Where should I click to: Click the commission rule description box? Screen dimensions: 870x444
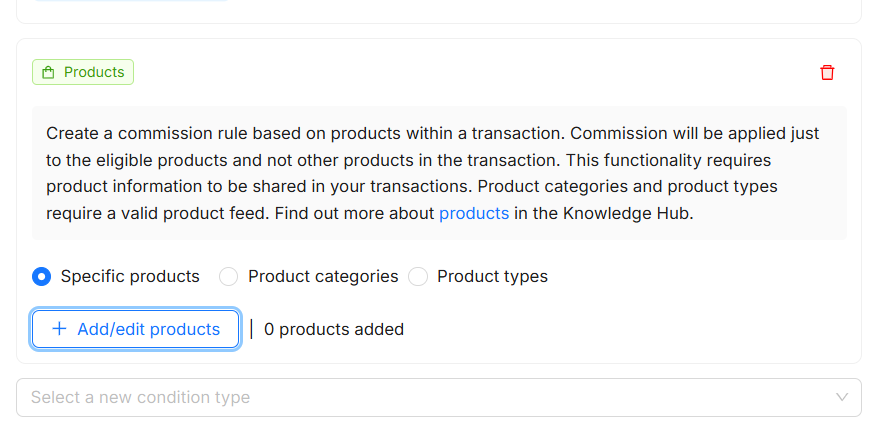pos(439,173)
